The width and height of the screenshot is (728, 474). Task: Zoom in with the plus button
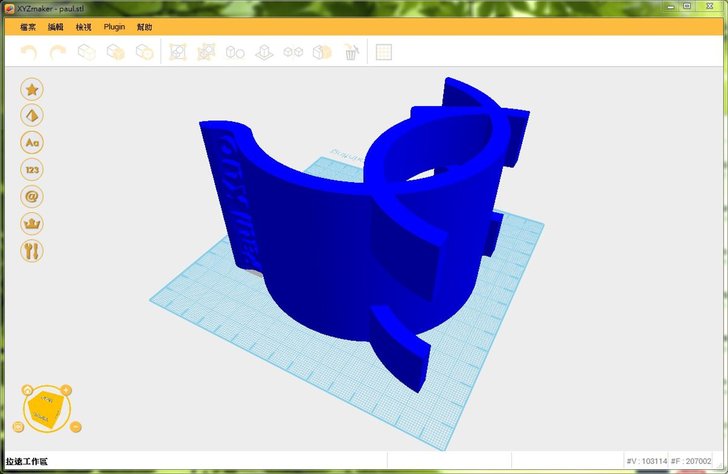[66, 389]
